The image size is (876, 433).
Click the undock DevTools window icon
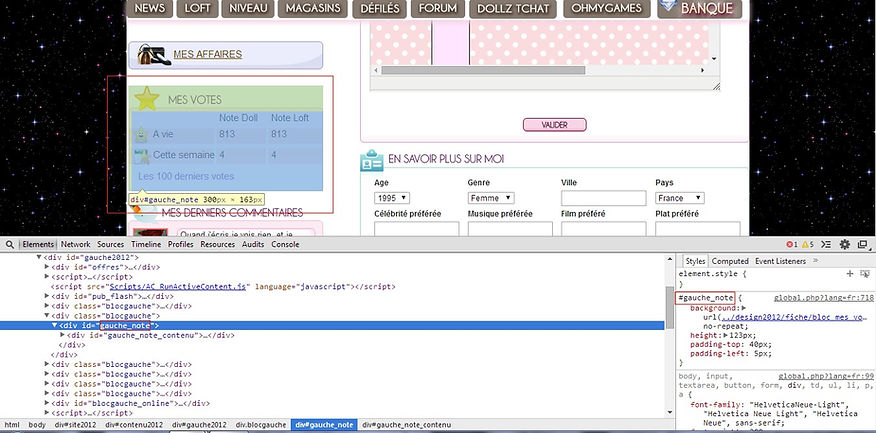point(863,245)
